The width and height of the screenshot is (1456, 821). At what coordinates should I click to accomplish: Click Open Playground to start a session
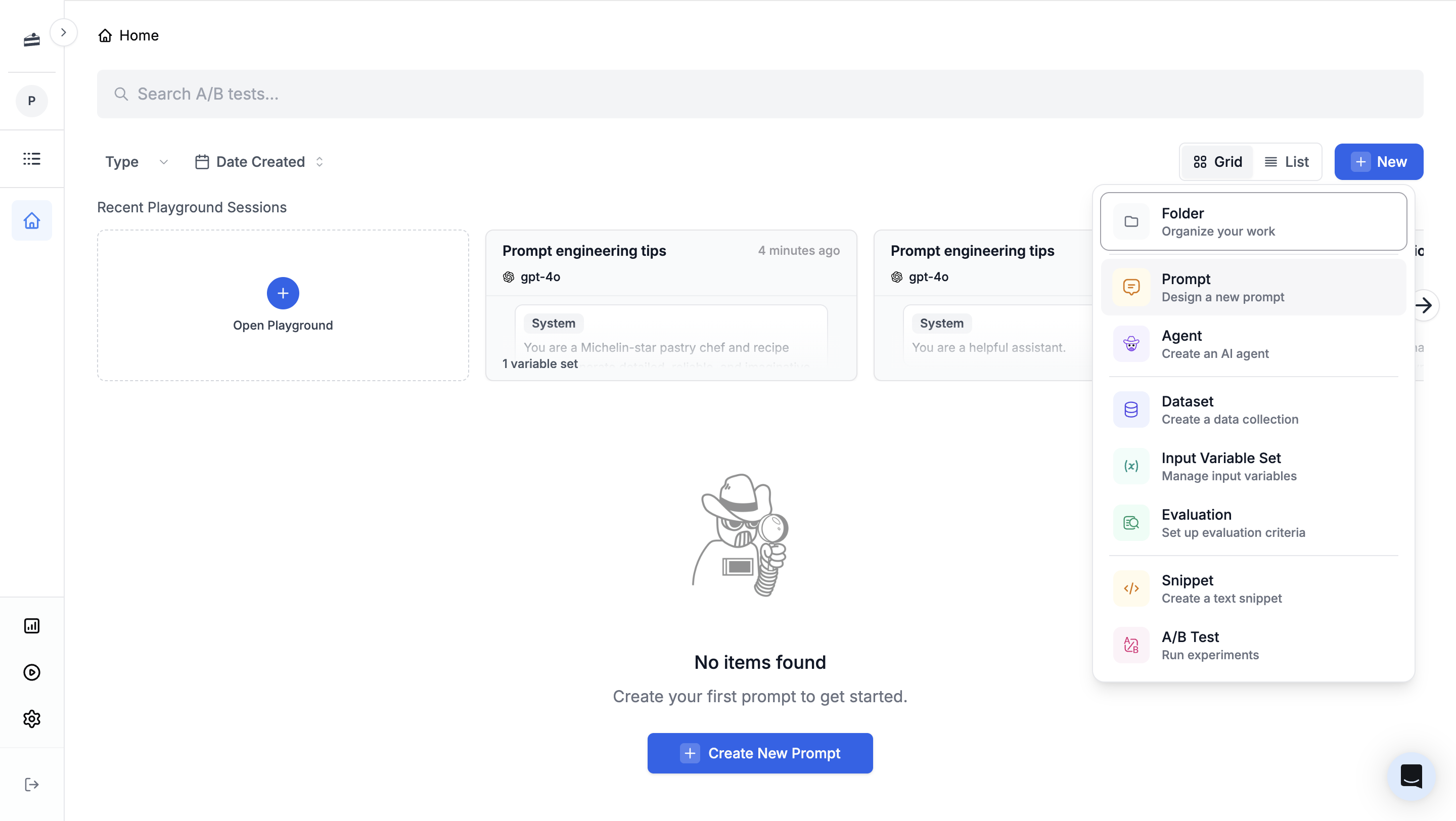[x=283, y=305]
